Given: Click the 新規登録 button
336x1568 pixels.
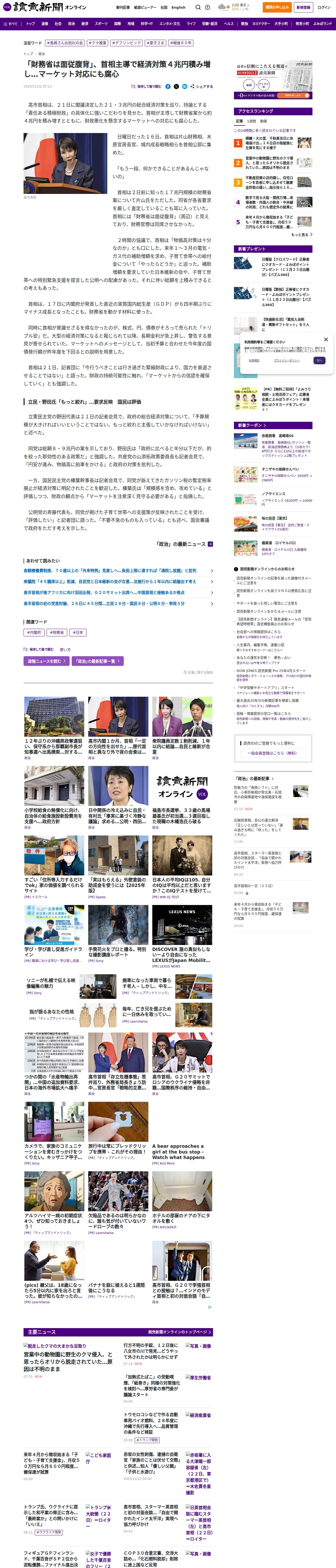Looking at the screenshot, I should click(x=303, y=7).
